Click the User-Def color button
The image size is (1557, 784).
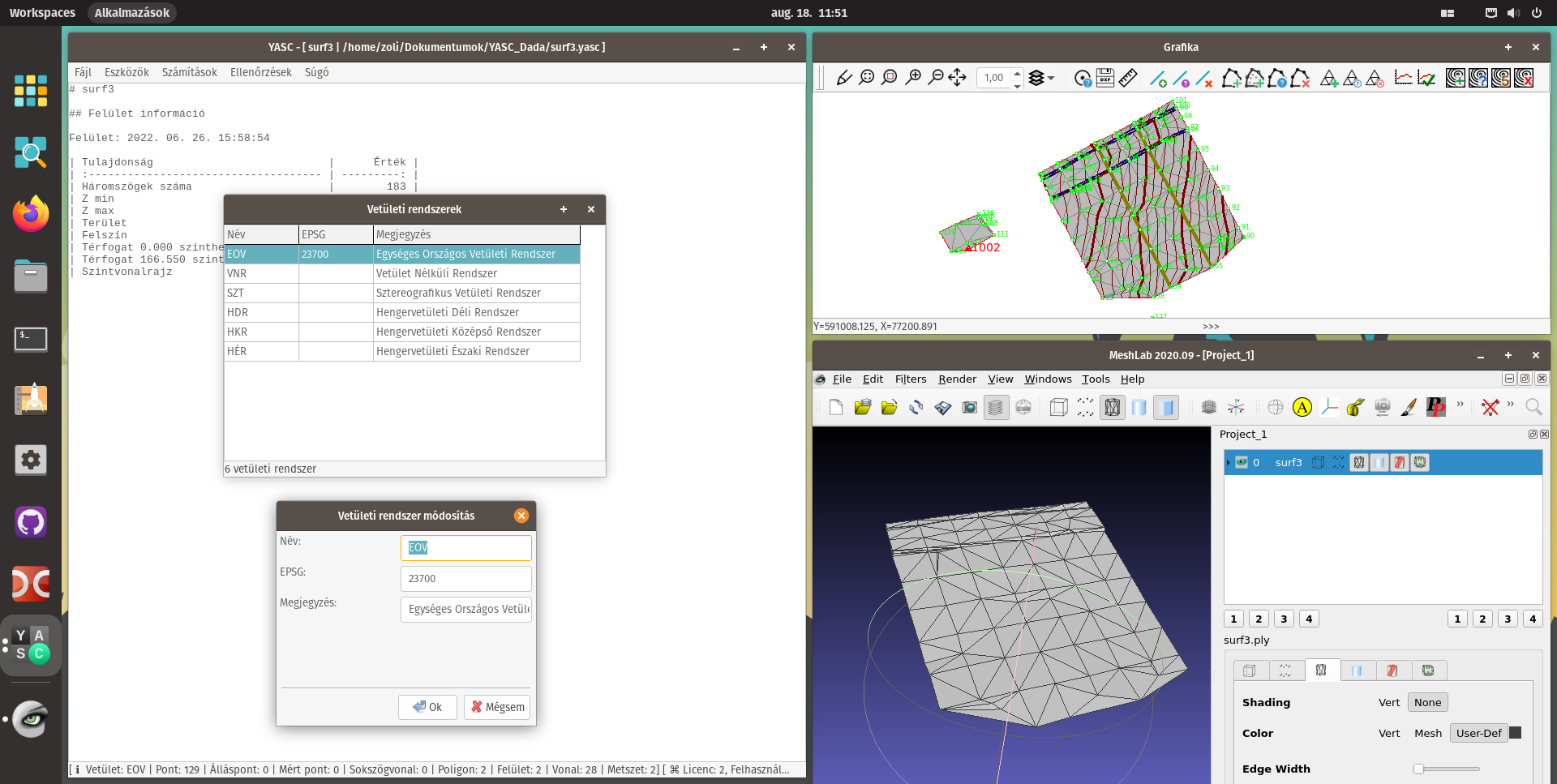(x=1478, y=733)
